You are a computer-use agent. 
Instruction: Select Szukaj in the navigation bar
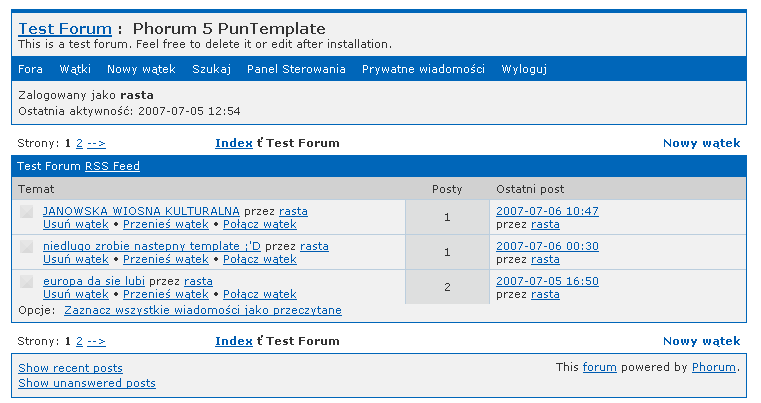pos(211,69)
